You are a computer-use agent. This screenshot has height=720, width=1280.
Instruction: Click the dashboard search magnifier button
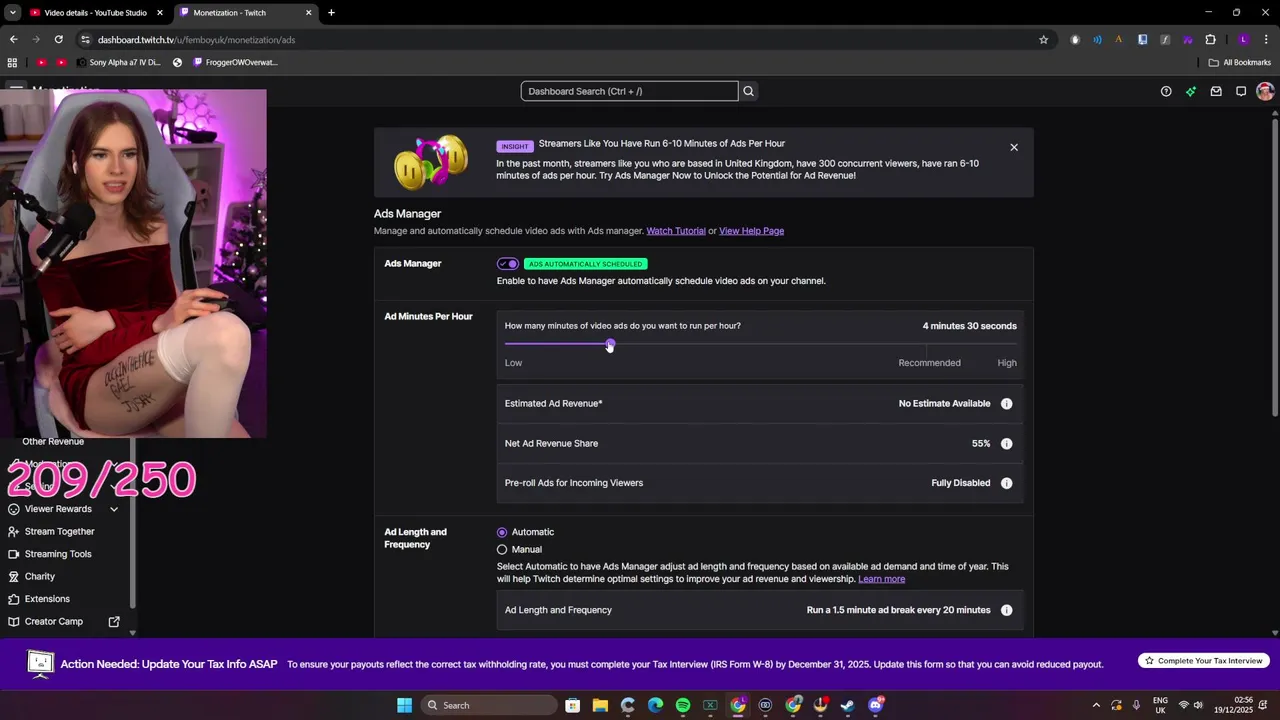(x=748, y=91)
